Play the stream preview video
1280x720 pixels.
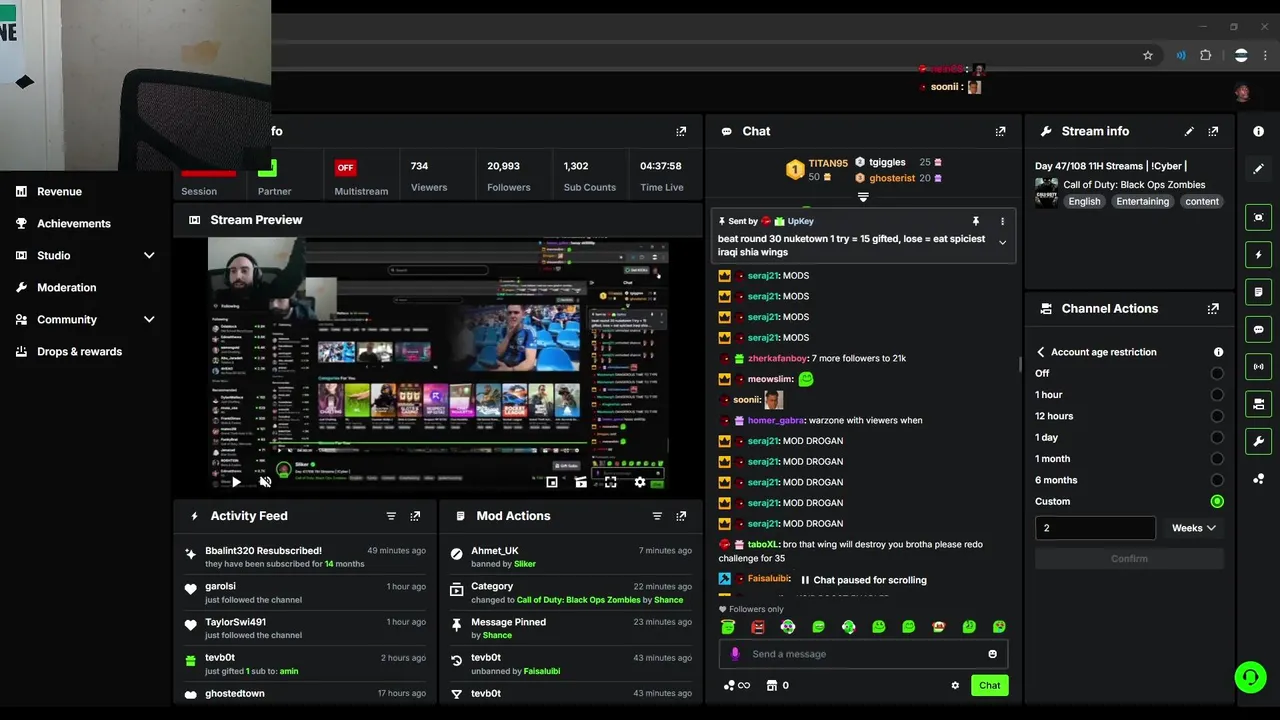[236, 482]
